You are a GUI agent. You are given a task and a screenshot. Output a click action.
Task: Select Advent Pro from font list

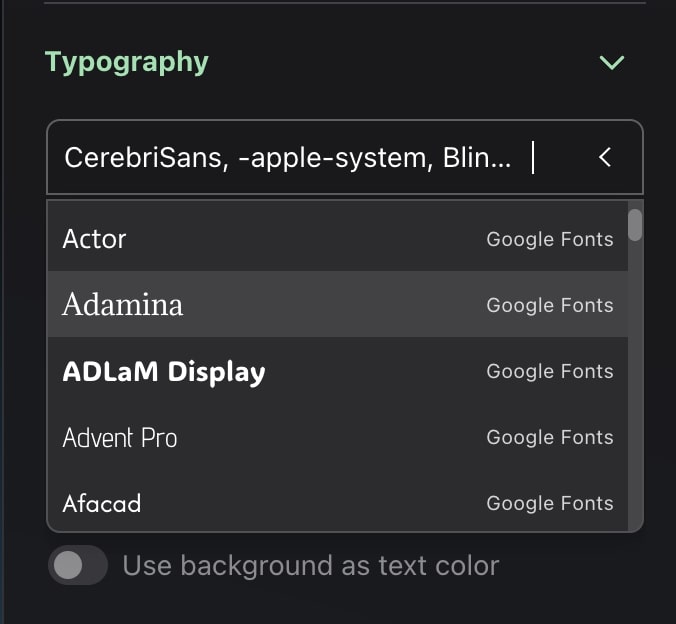[x=120, y=438]
